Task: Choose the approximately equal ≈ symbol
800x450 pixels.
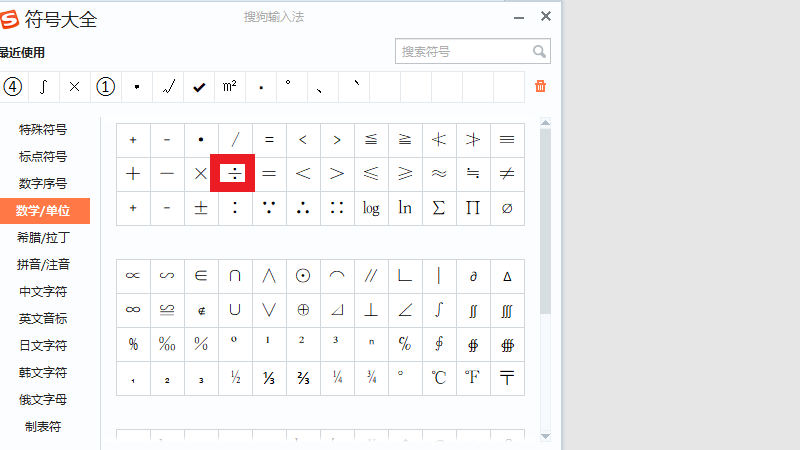Action: point(439,174)
